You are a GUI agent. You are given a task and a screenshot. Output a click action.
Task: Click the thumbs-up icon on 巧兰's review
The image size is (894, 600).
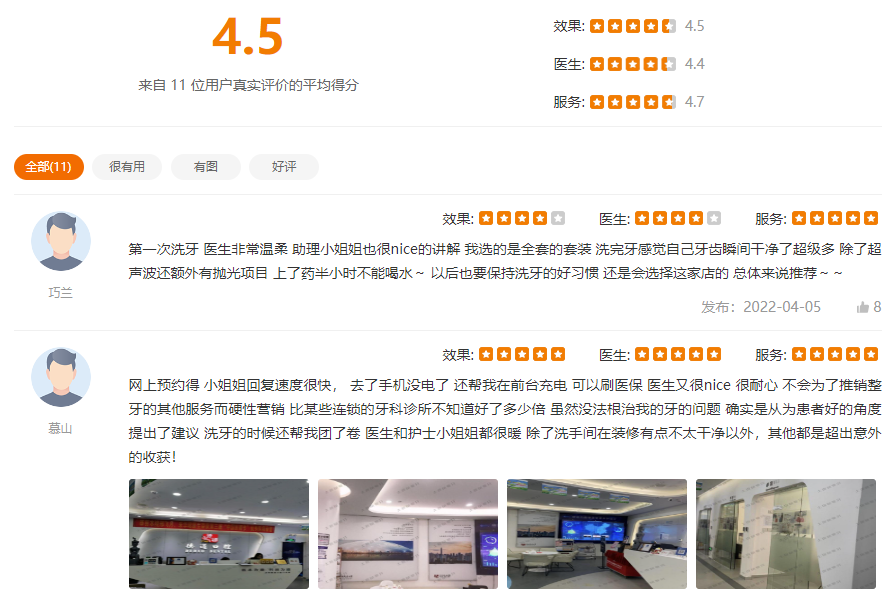tap(862, 307)
